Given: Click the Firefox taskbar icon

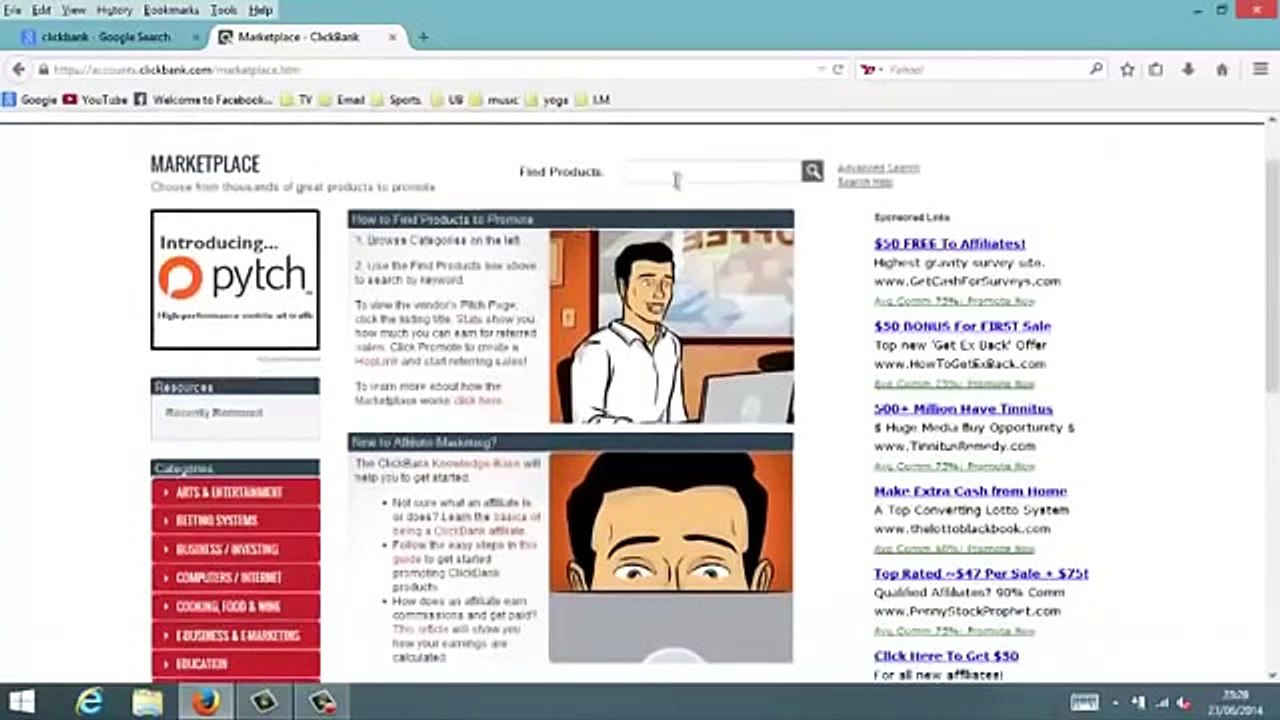Looking at the screenshot, I should [x=206, y=702].
